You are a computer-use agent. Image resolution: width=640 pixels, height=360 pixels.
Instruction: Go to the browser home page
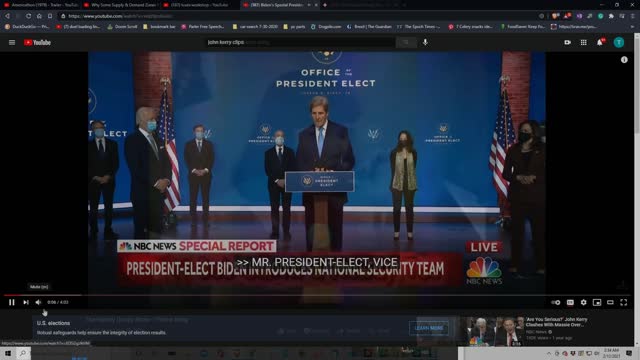click(39, 16)
